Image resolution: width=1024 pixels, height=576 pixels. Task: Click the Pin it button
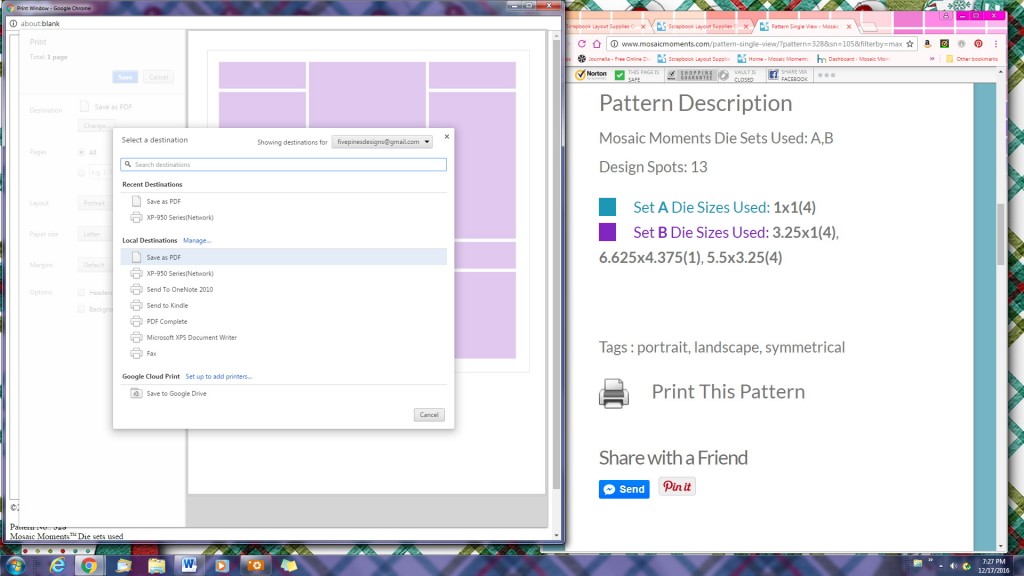677,487
